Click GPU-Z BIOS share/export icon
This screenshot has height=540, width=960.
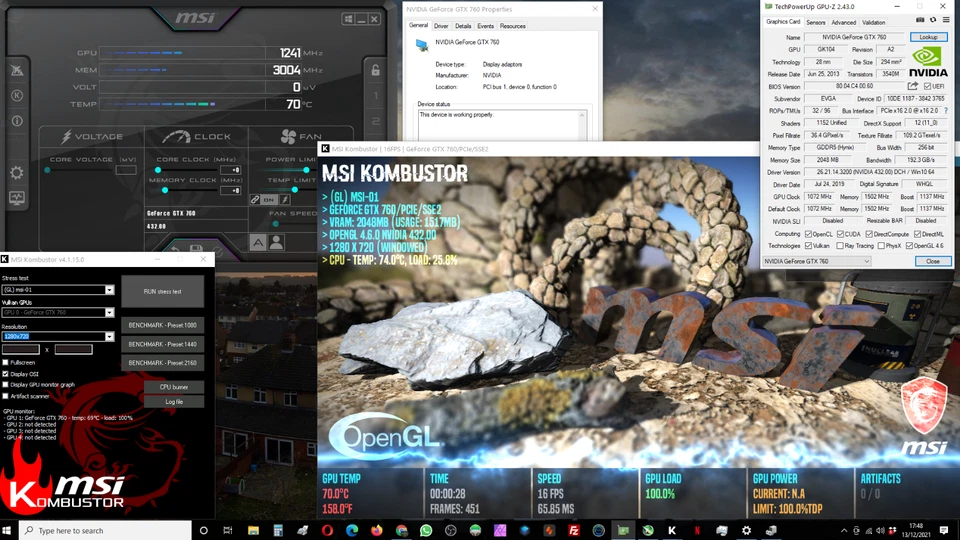coord(913,86)
